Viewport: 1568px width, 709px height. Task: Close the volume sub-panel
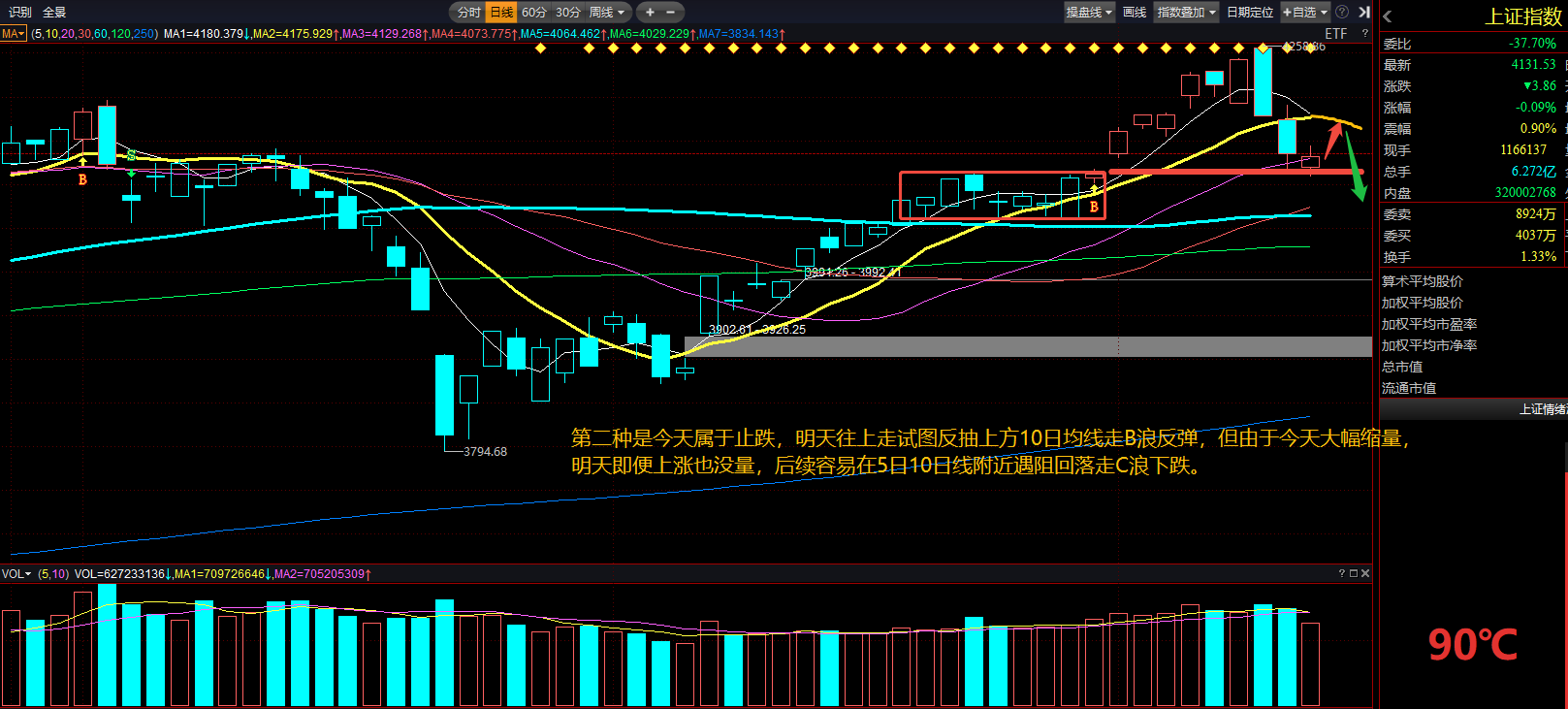tap(1365, 573)
